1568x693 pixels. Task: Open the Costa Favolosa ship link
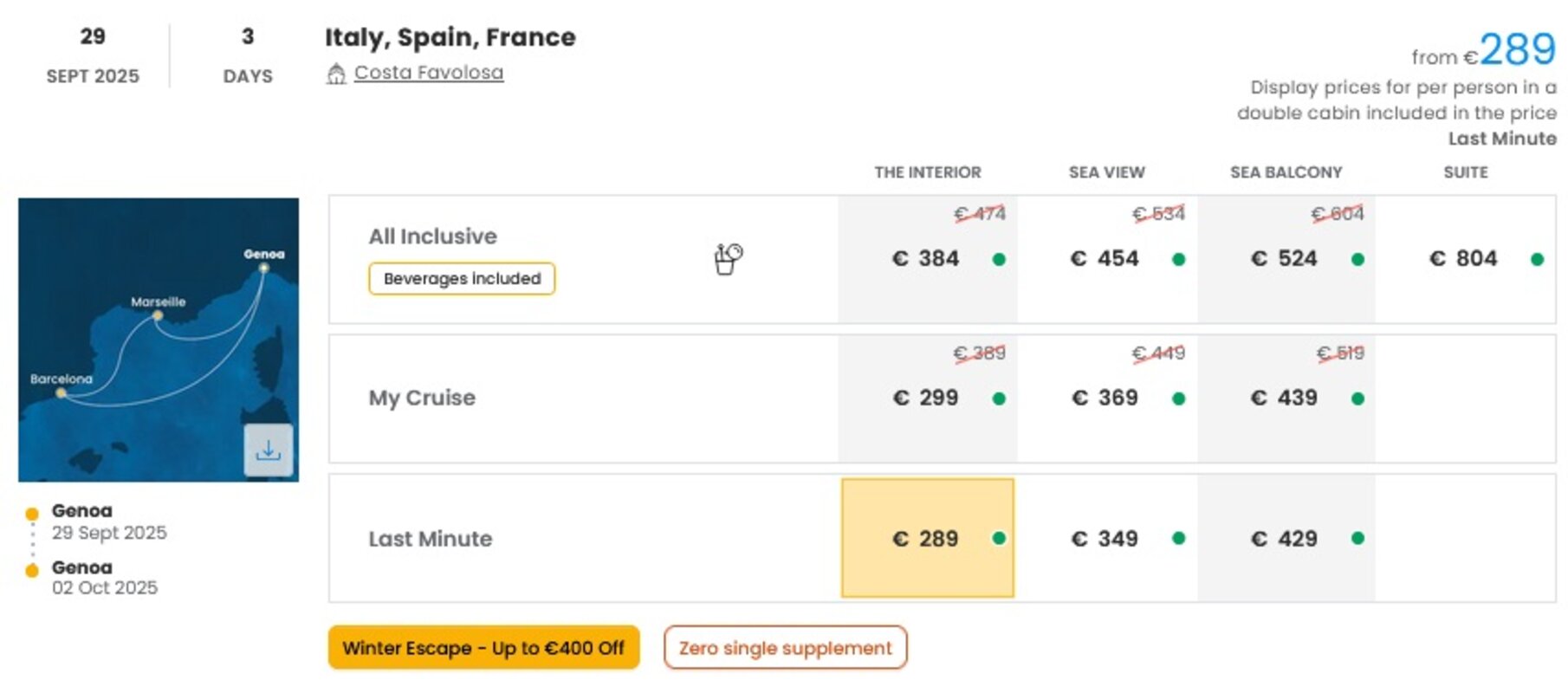[429, 73]
